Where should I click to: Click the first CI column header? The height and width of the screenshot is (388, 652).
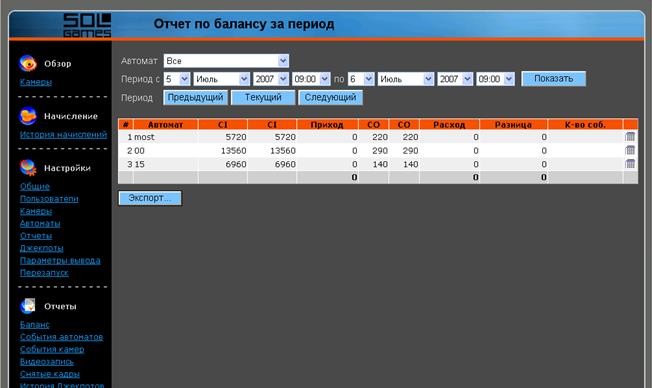point(222,124)
